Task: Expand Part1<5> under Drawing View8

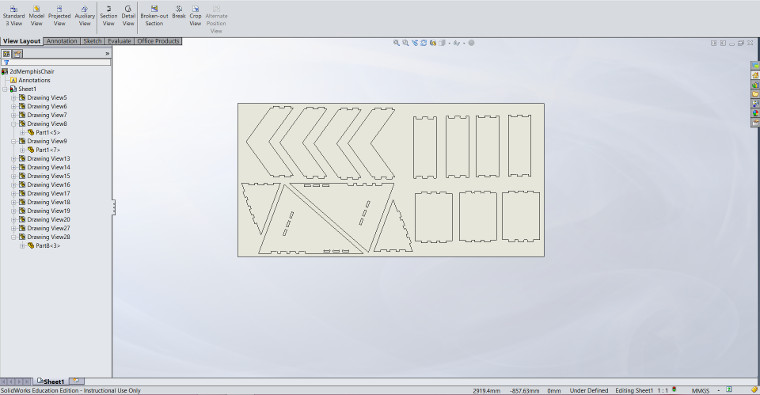Action: coord(22,133)
